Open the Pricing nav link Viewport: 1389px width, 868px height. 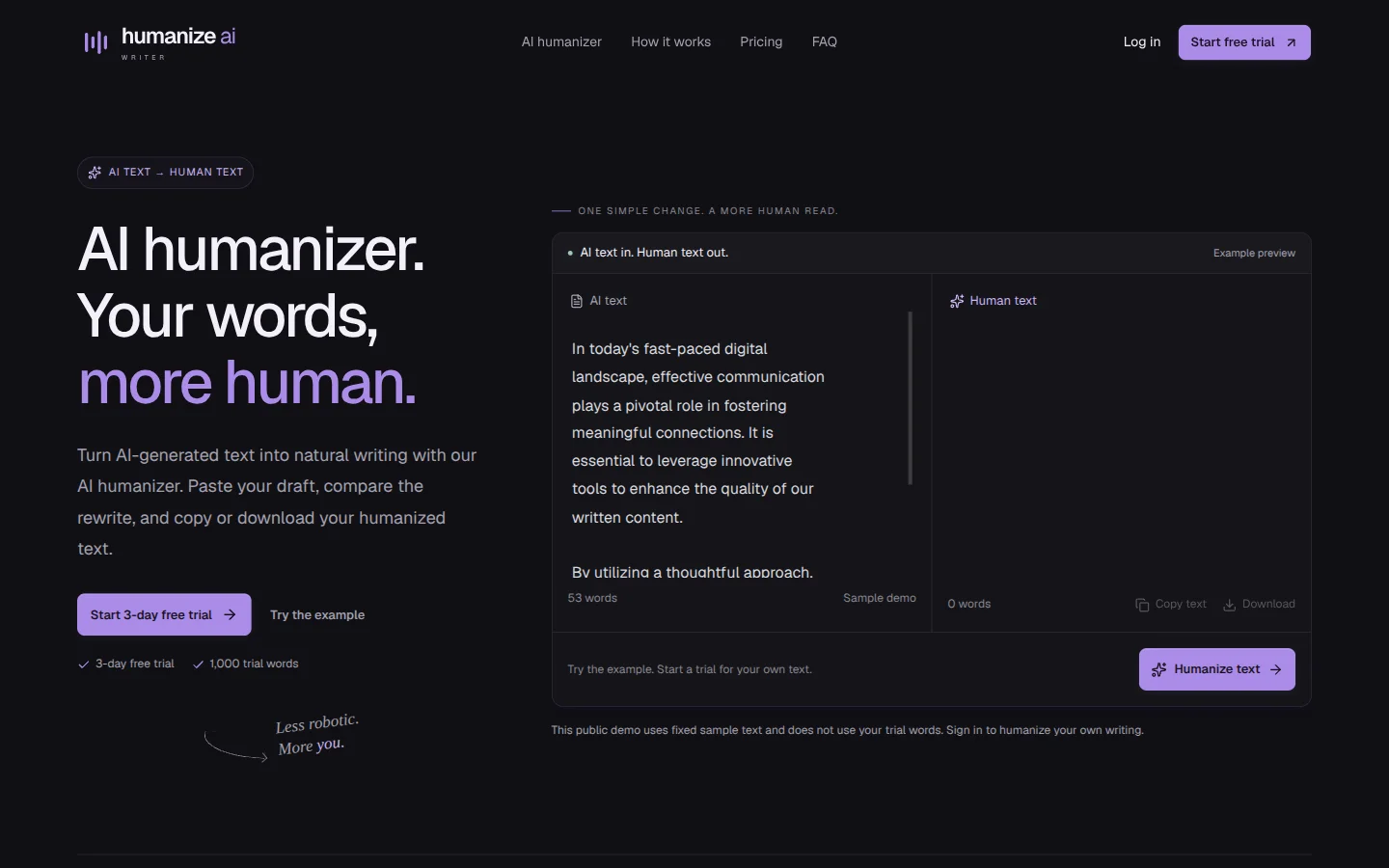pyautogui.click(x=761, y=41)
